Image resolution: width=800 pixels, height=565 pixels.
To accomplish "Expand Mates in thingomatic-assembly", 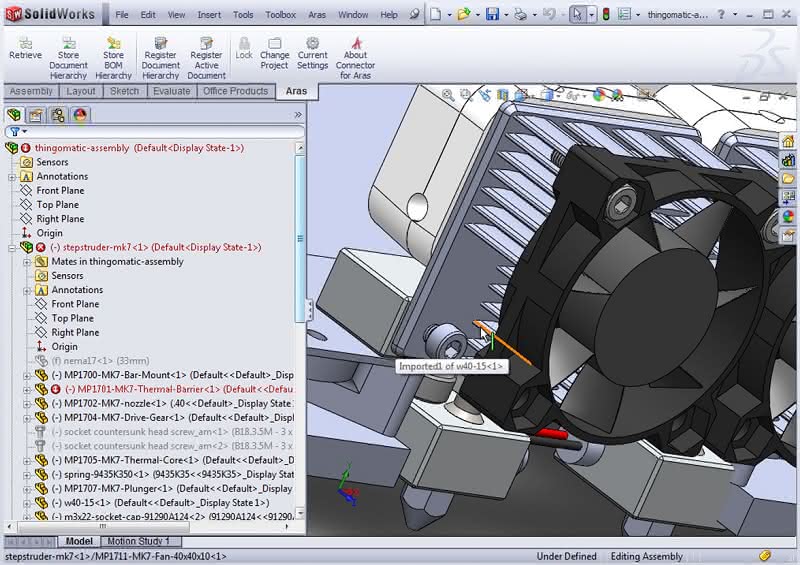I will tap(27, 262).
